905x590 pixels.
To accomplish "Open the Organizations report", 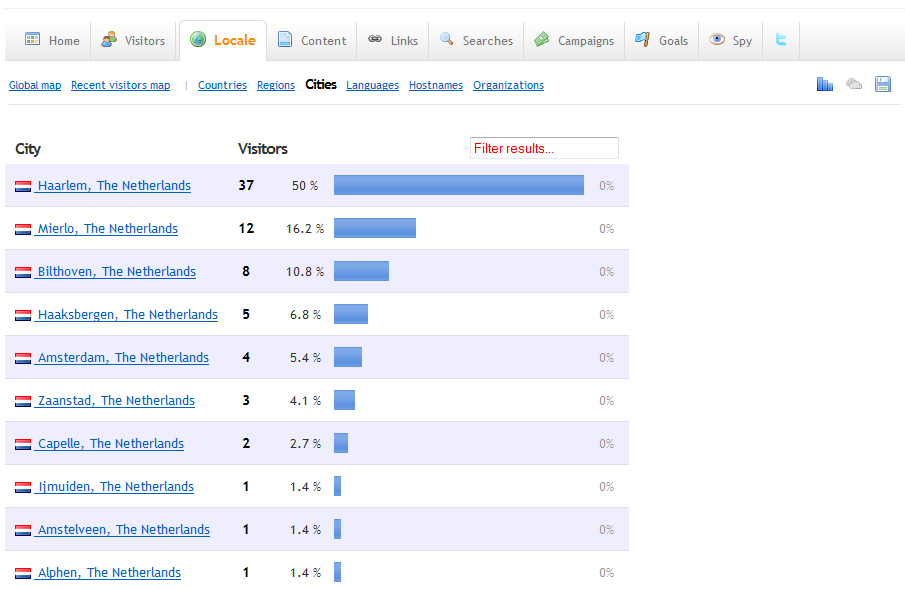I will click(x=508, y=86).
